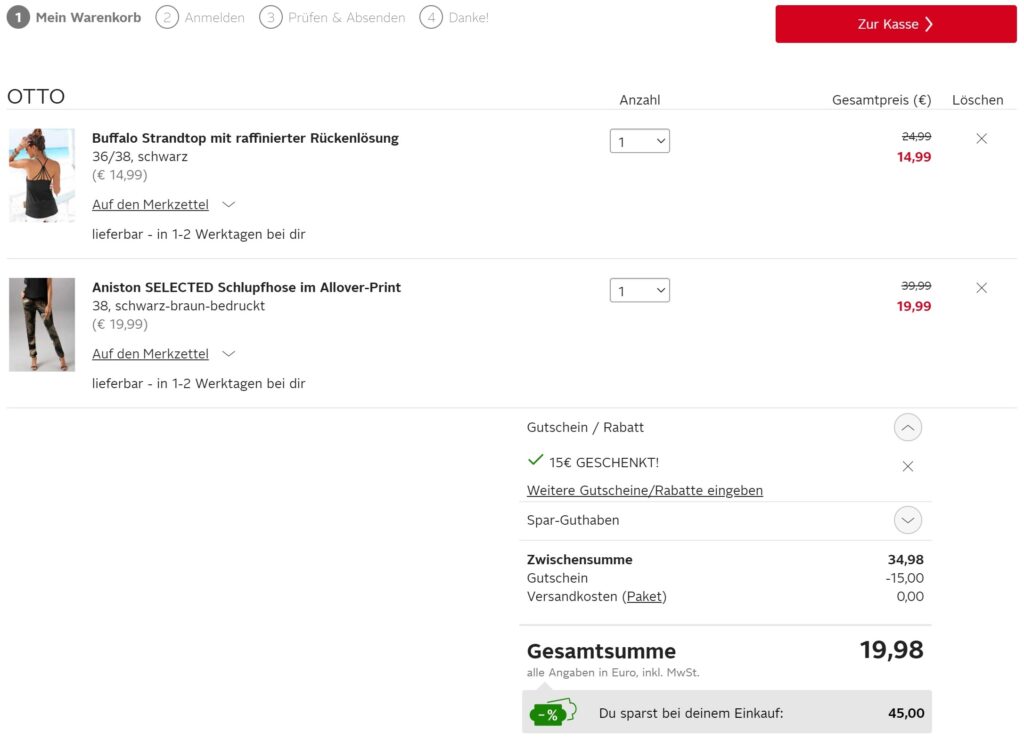Screen dimensions: 1024x739
Task: Click the reduced price 14,99 in red
Action: (914, 157)
